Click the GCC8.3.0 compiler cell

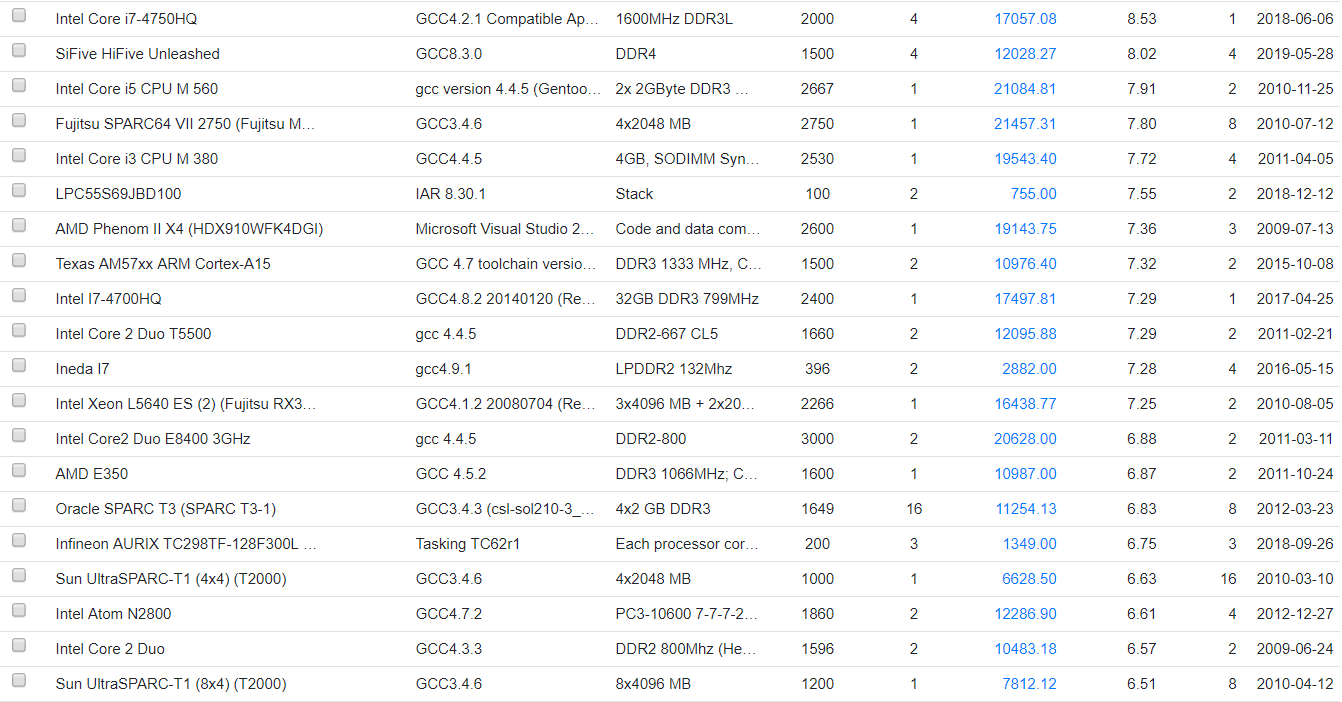[x=448, y=54]
